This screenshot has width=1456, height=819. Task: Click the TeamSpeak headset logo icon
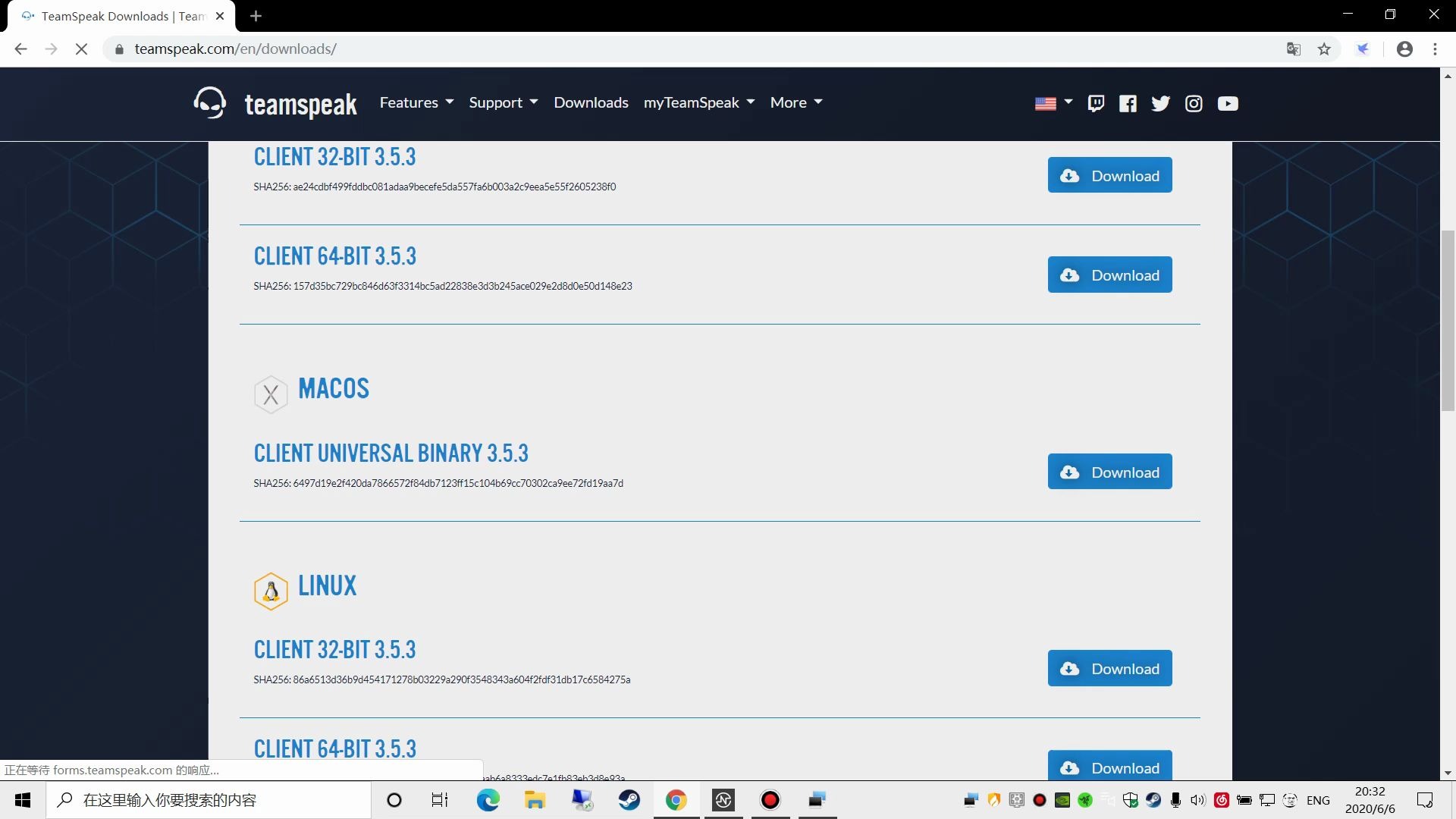pyautogui.click(x=209, y=102)
